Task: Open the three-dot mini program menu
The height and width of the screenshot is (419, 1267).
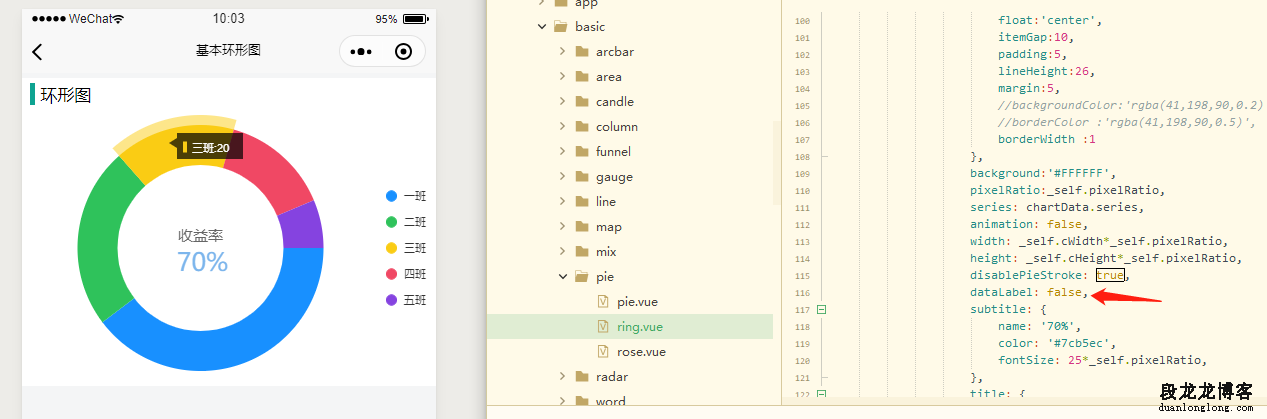Action: coord(361,52)
